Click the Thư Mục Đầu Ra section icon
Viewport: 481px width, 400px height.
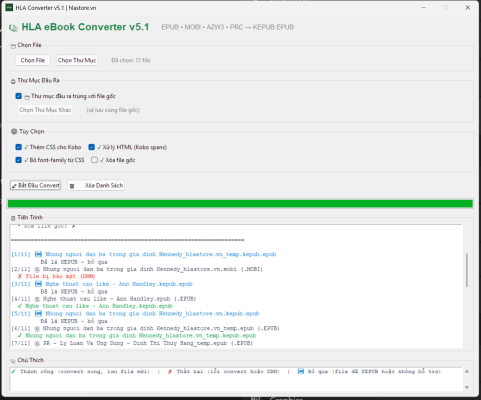point(13,81)
